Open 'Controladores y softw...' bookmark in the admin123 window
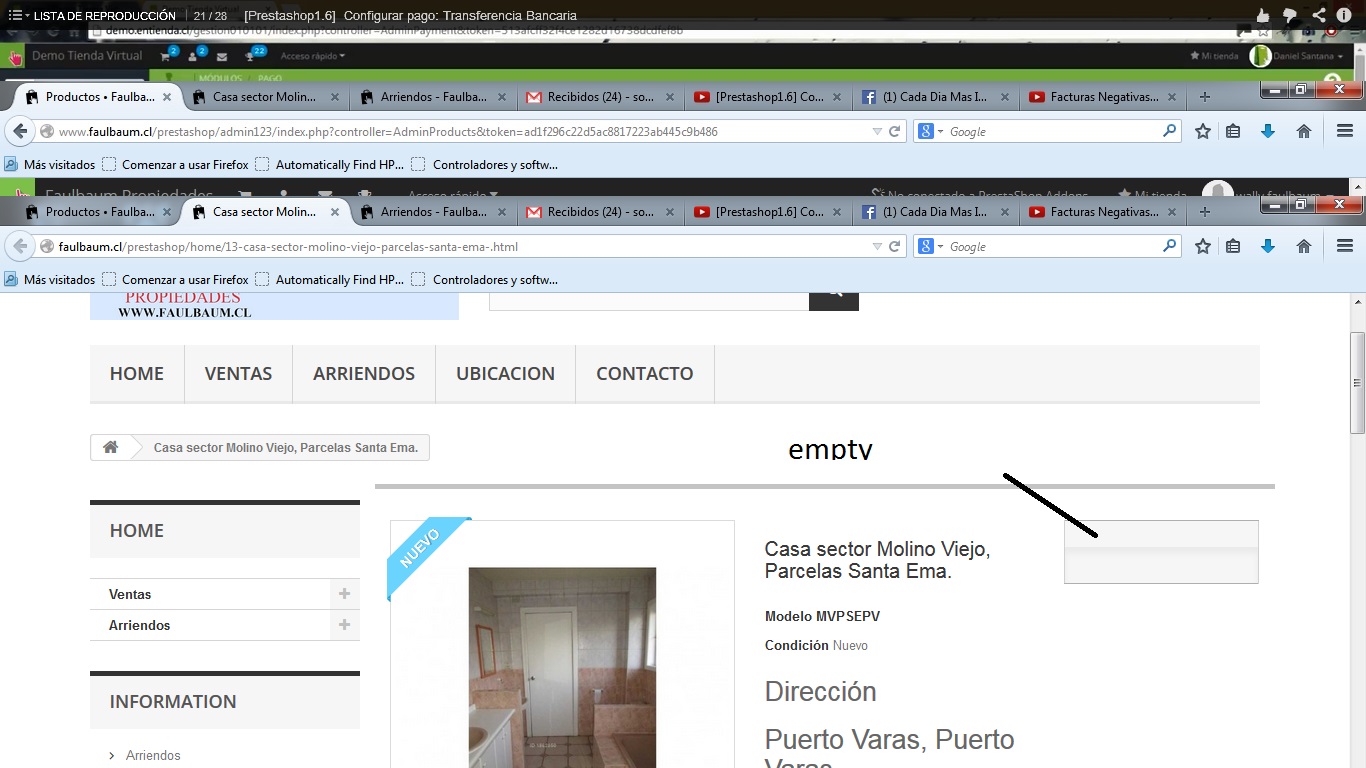The width and height of the screenshot is (1366, 768). click(485, 165)
